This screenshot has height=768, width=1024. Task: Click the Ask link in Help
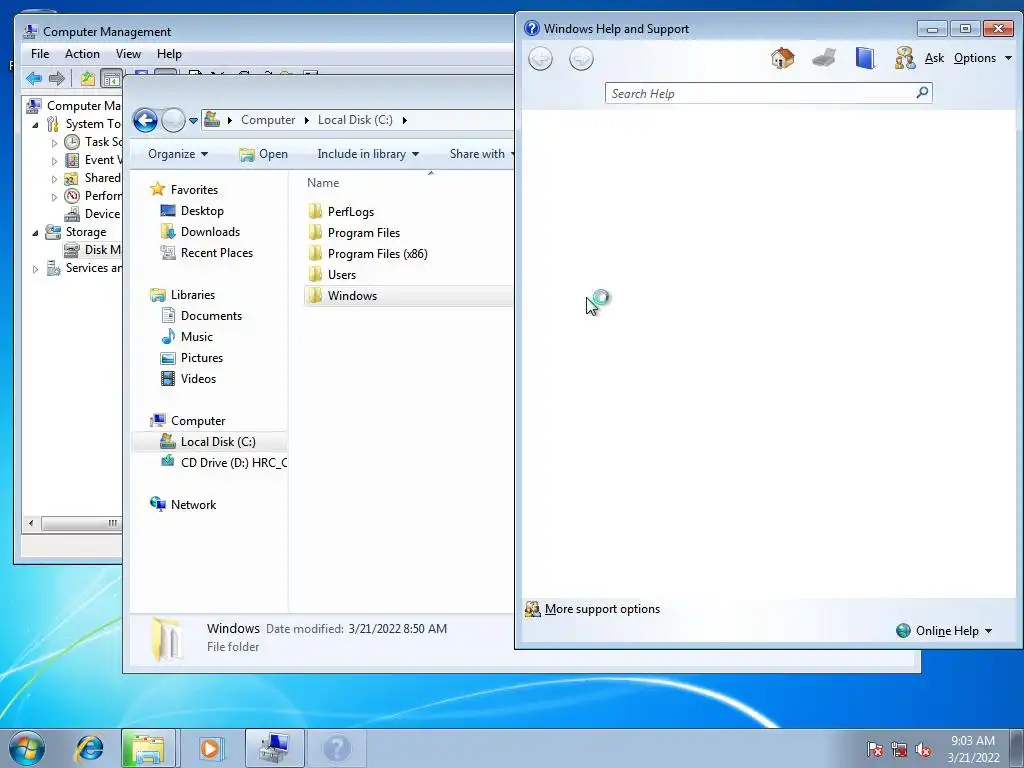pos(934,57)
